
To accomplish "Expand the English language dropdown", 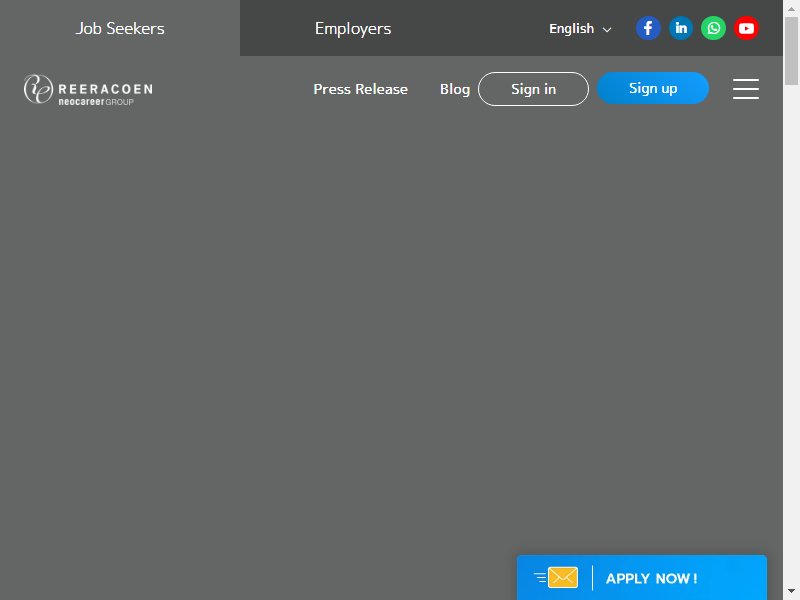I will [580, 29].
